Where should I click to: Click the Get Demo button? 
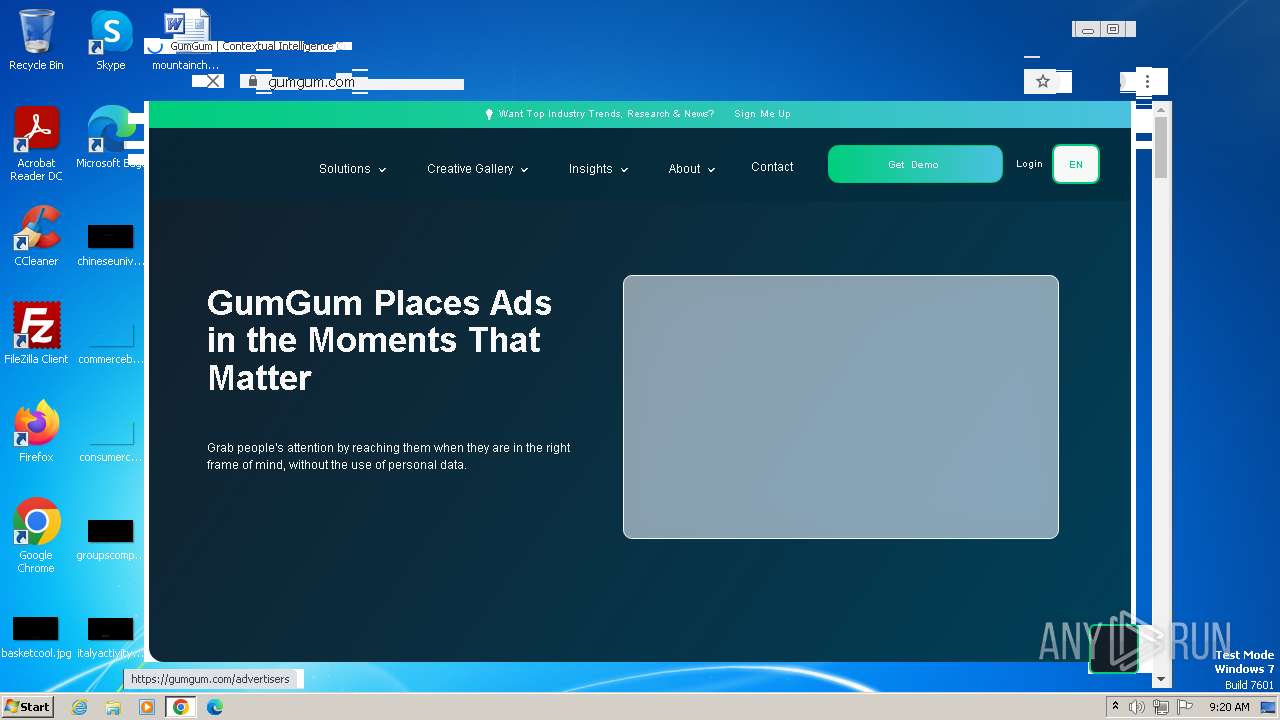pos(915,165)
